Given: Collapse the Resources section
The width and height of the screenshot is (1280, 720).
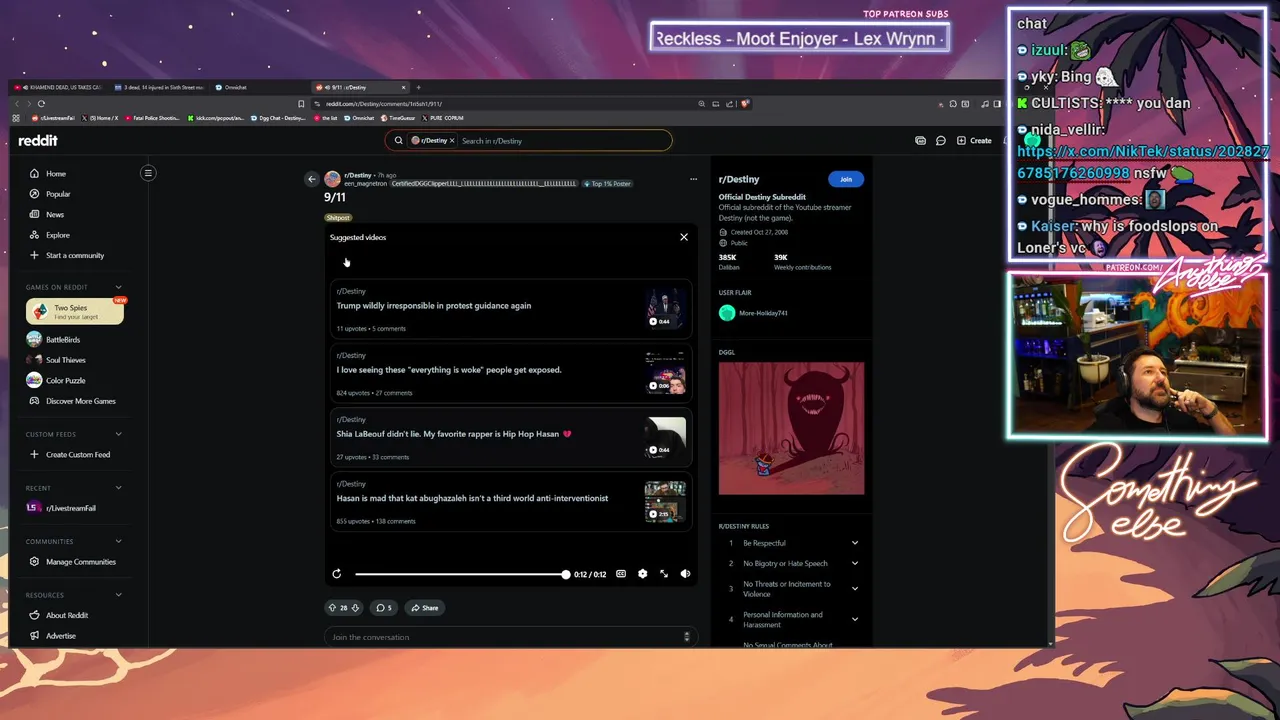Looking at the screenshot, I should 118,595.
